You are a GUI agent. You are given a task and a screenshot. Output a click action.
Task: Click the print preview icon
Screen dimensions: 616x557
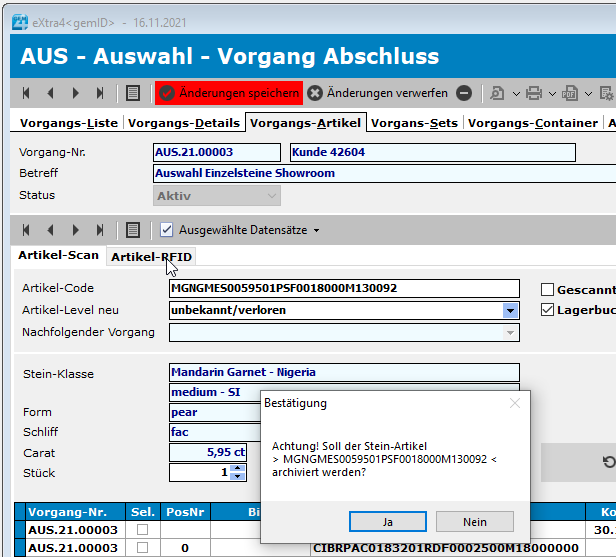click(497, 93)
